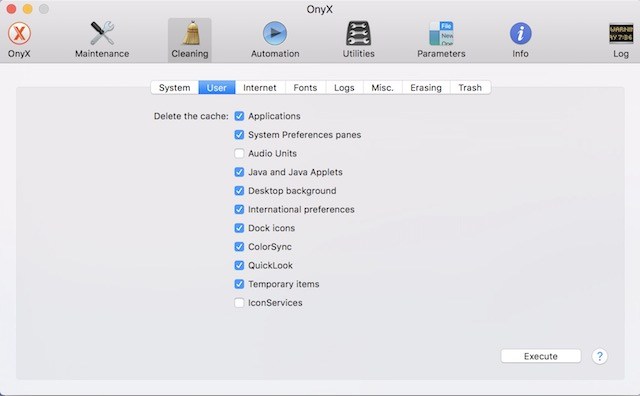This screenshot has width=640, height=396.
Task: Open the Parameters icon
Action: coord(441,33)
